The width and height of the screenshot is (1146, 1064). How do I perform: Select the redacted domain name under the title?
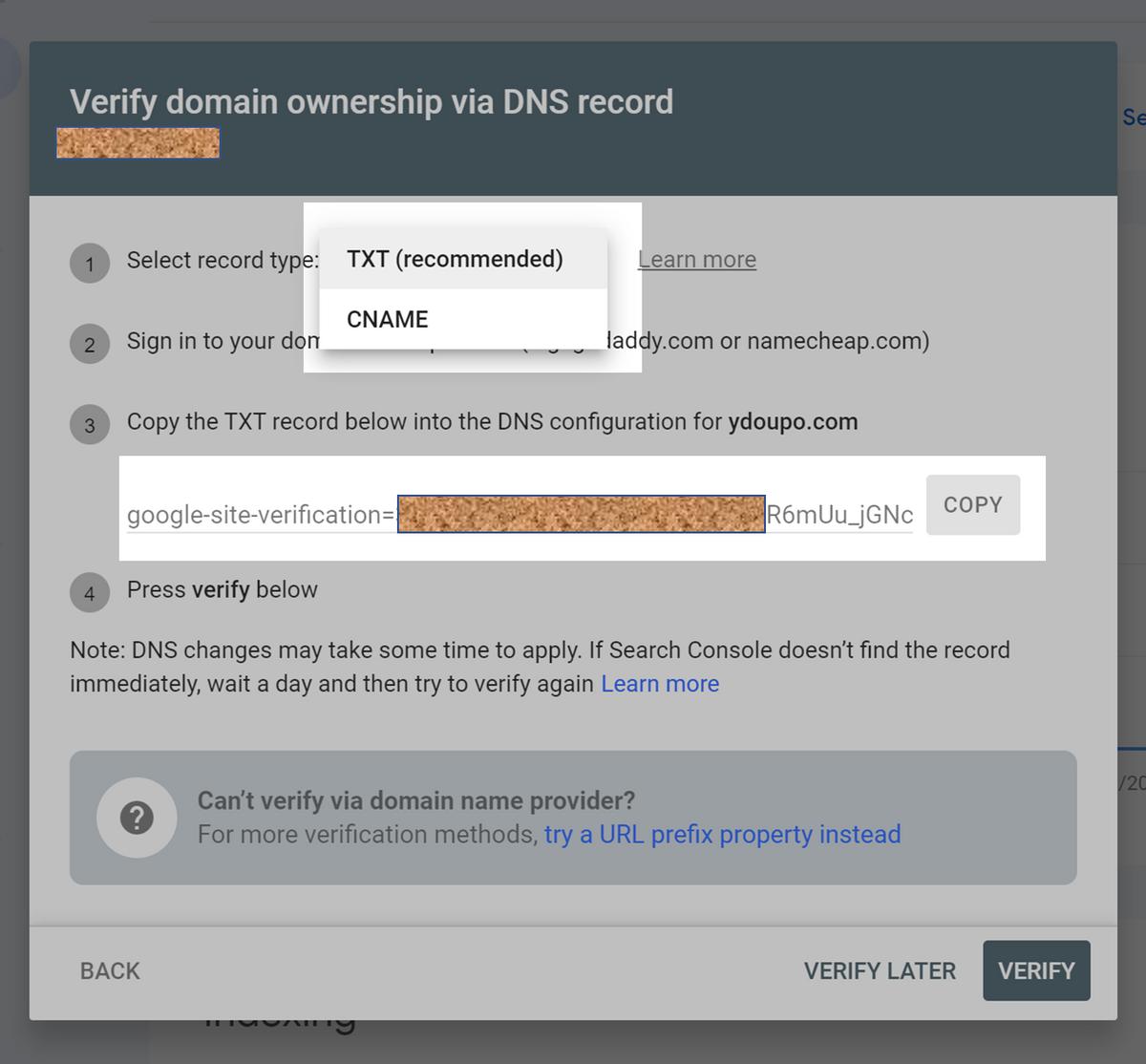(138, 142)
